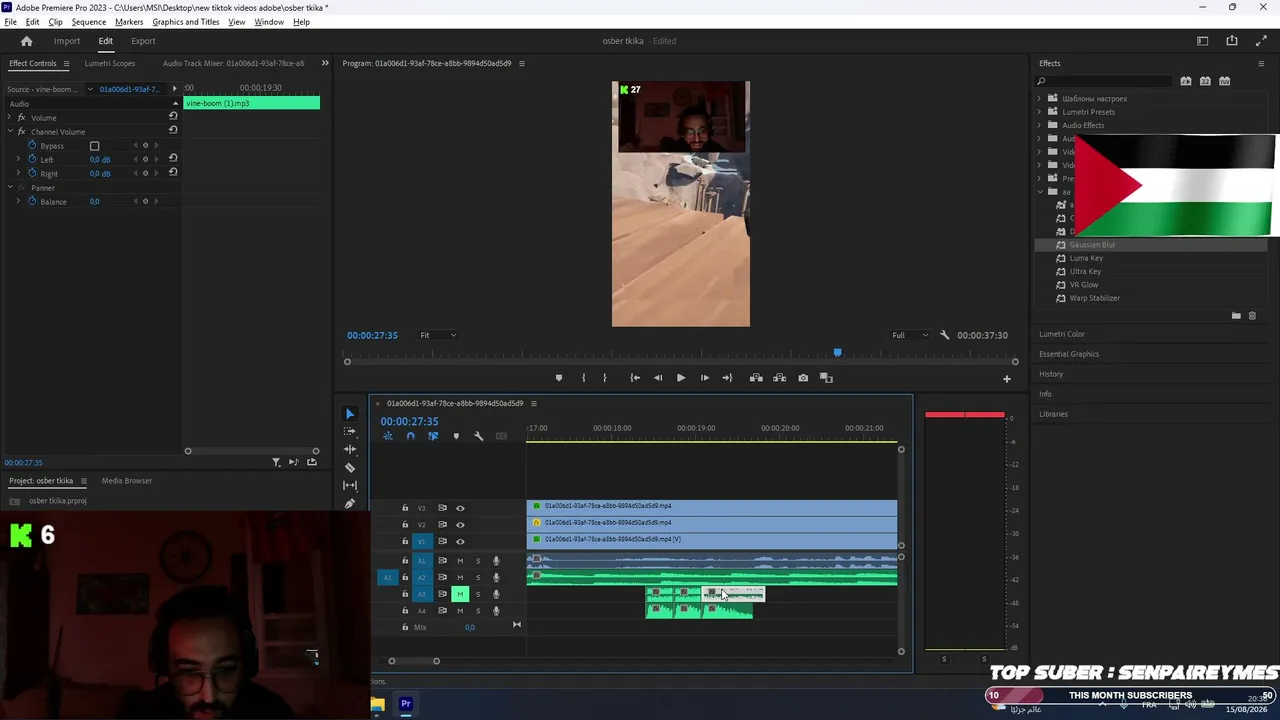Viewport: 1280px width, 720px height.
Task: Unmute audio track A3
Action: coord(460,594)
